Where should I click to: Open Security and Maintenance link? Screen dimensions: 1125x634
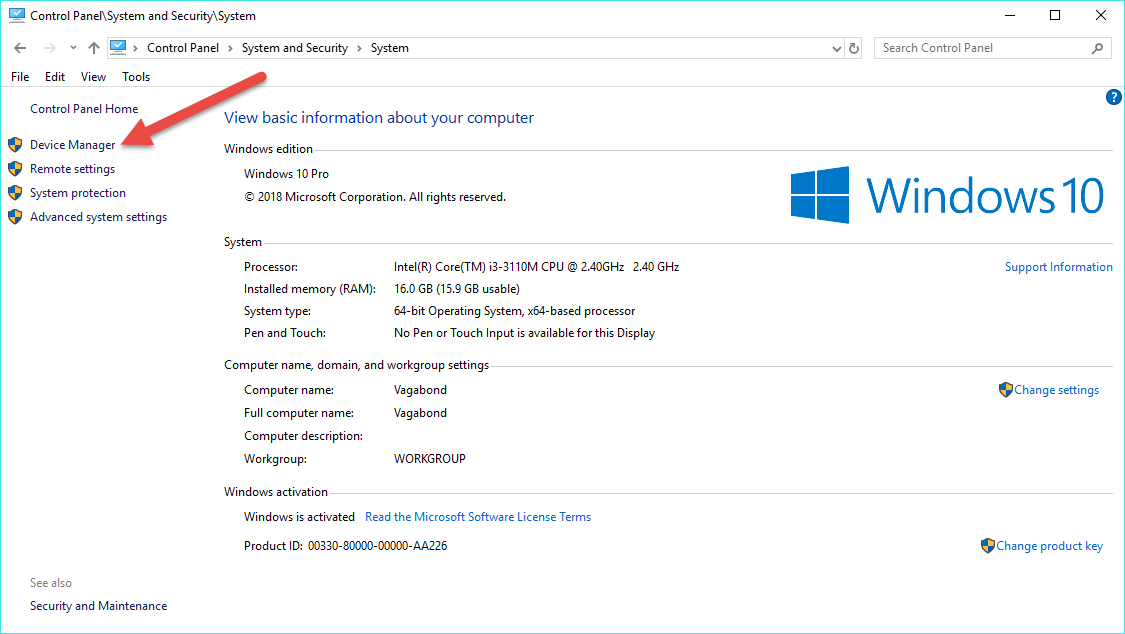click(98, 606)
